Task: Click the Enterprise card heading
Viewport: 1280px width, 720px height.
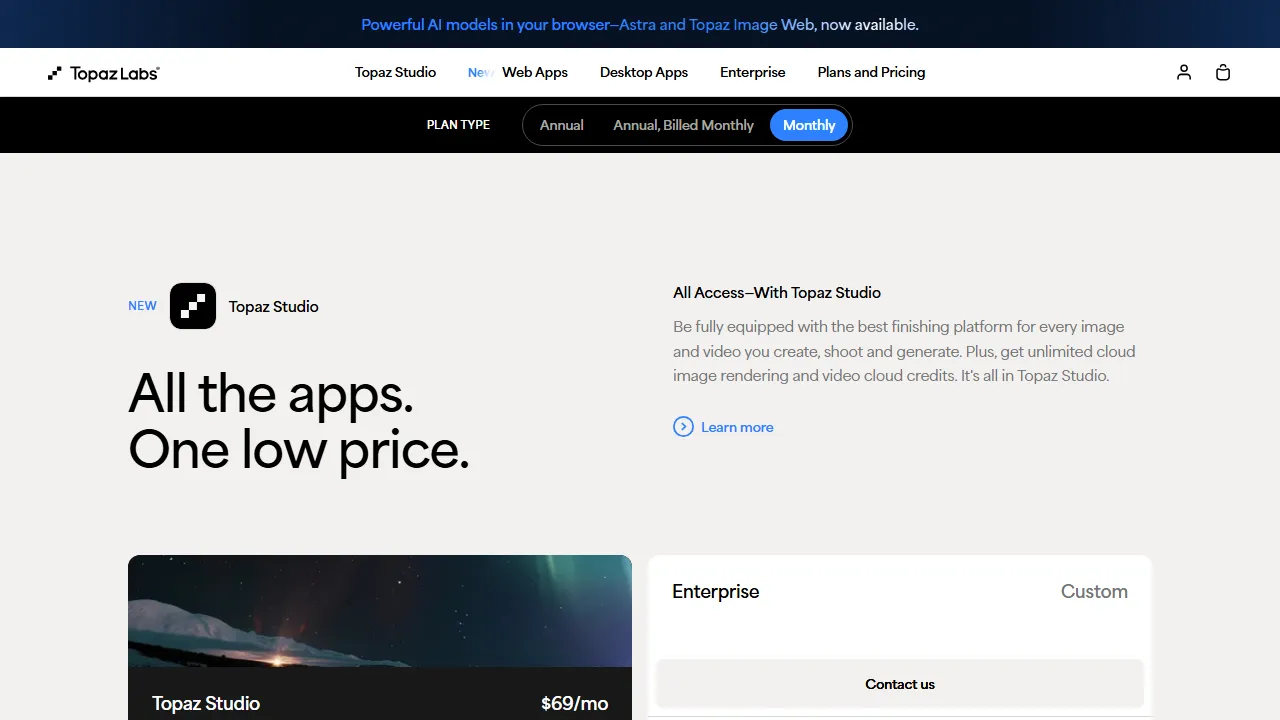Action: pos(716,591)
